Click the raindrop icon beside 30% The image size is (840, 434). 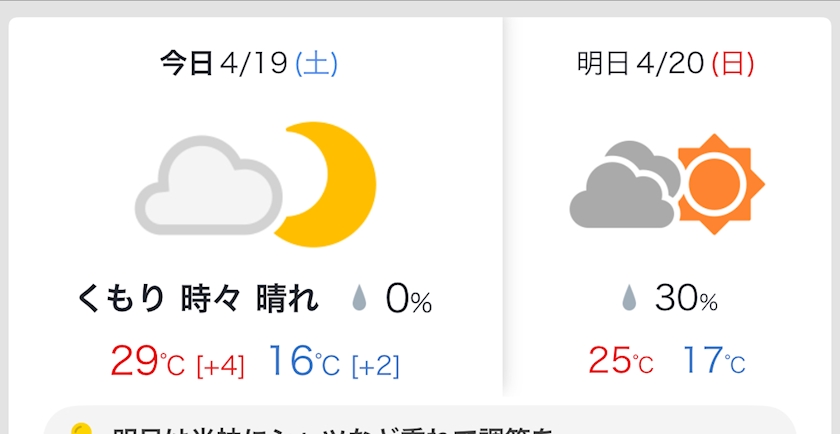pyautogui.click(x=630, y=298)
